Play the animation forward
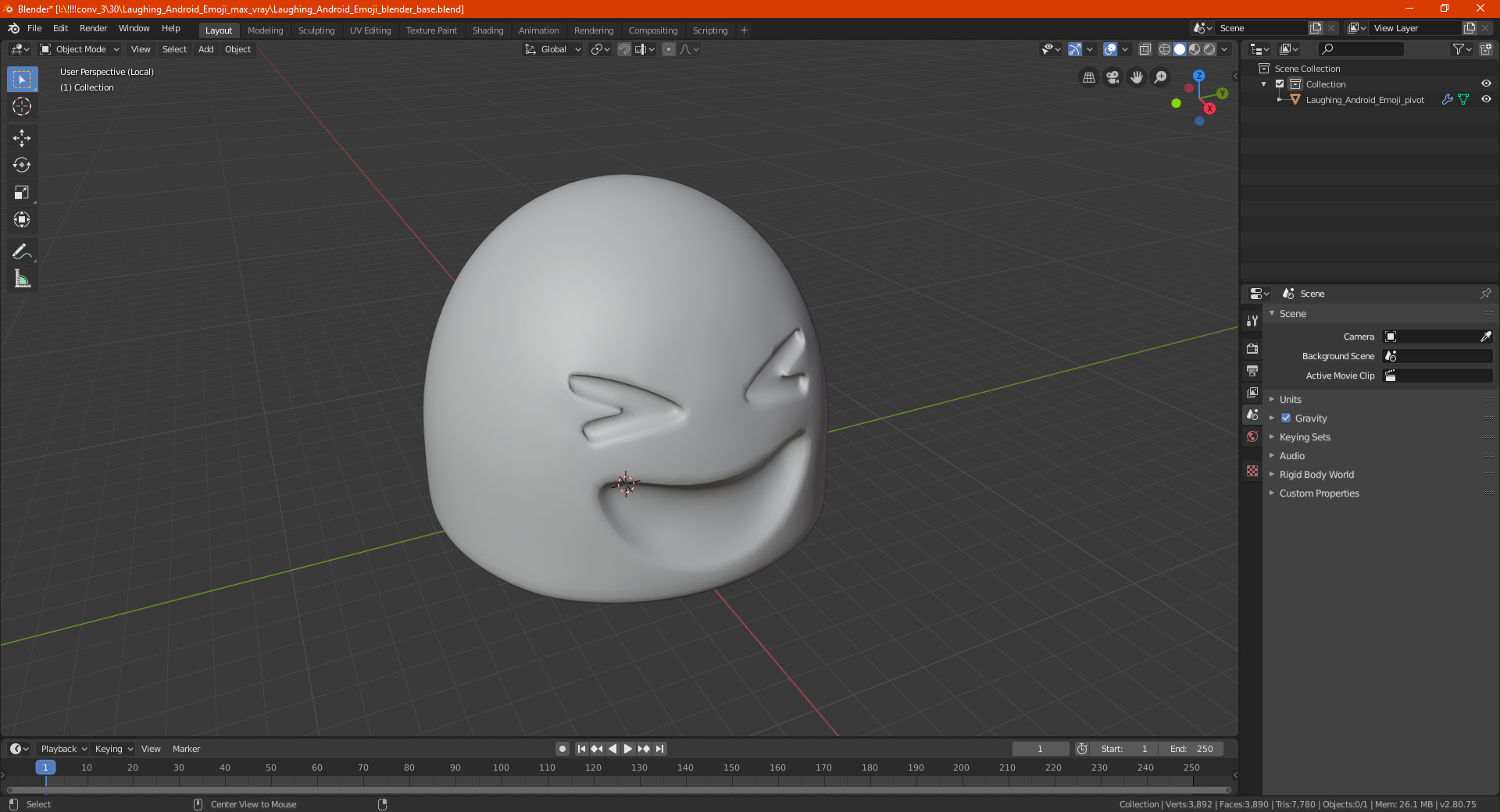This screenshot has height=812, width=1500. pos(628,749)
